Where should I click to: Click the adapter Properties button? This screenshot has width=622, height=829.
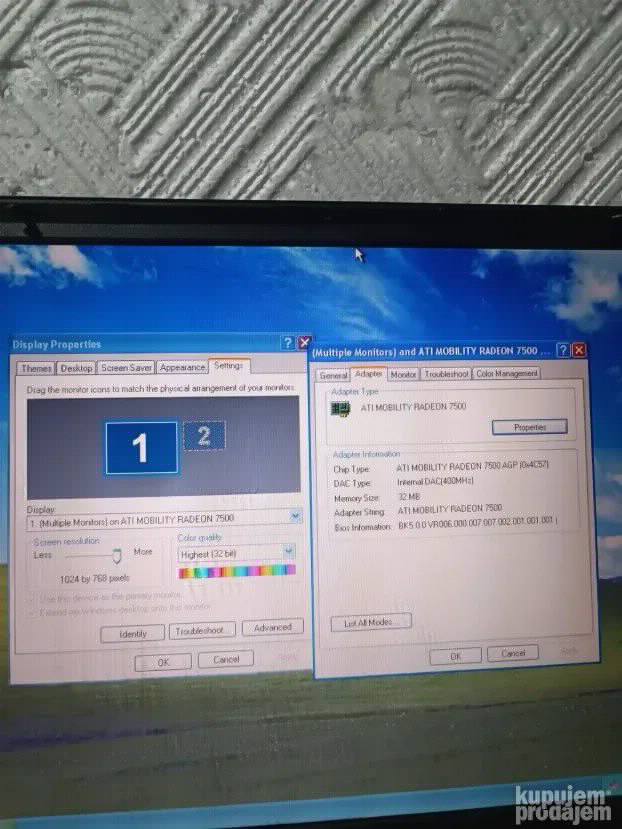pyautogui.click(x=529, y=427)
